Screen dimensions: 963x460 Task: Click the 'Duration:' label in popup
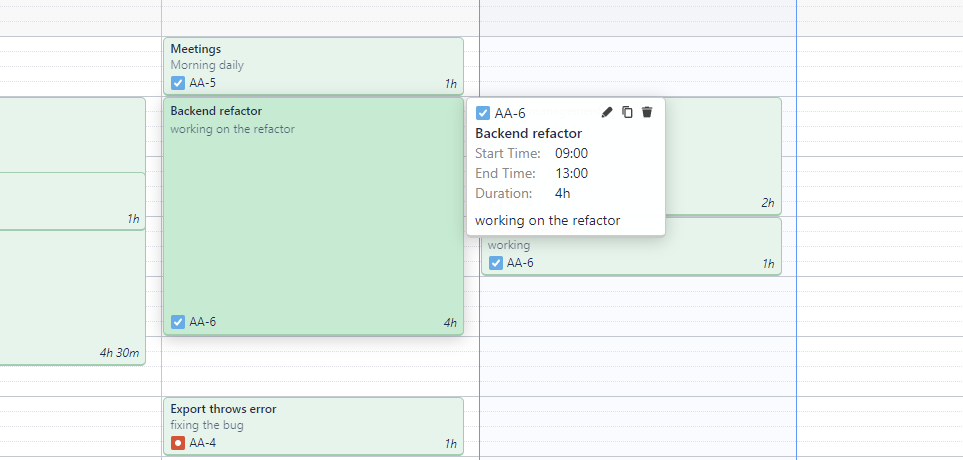coord(504,193)
